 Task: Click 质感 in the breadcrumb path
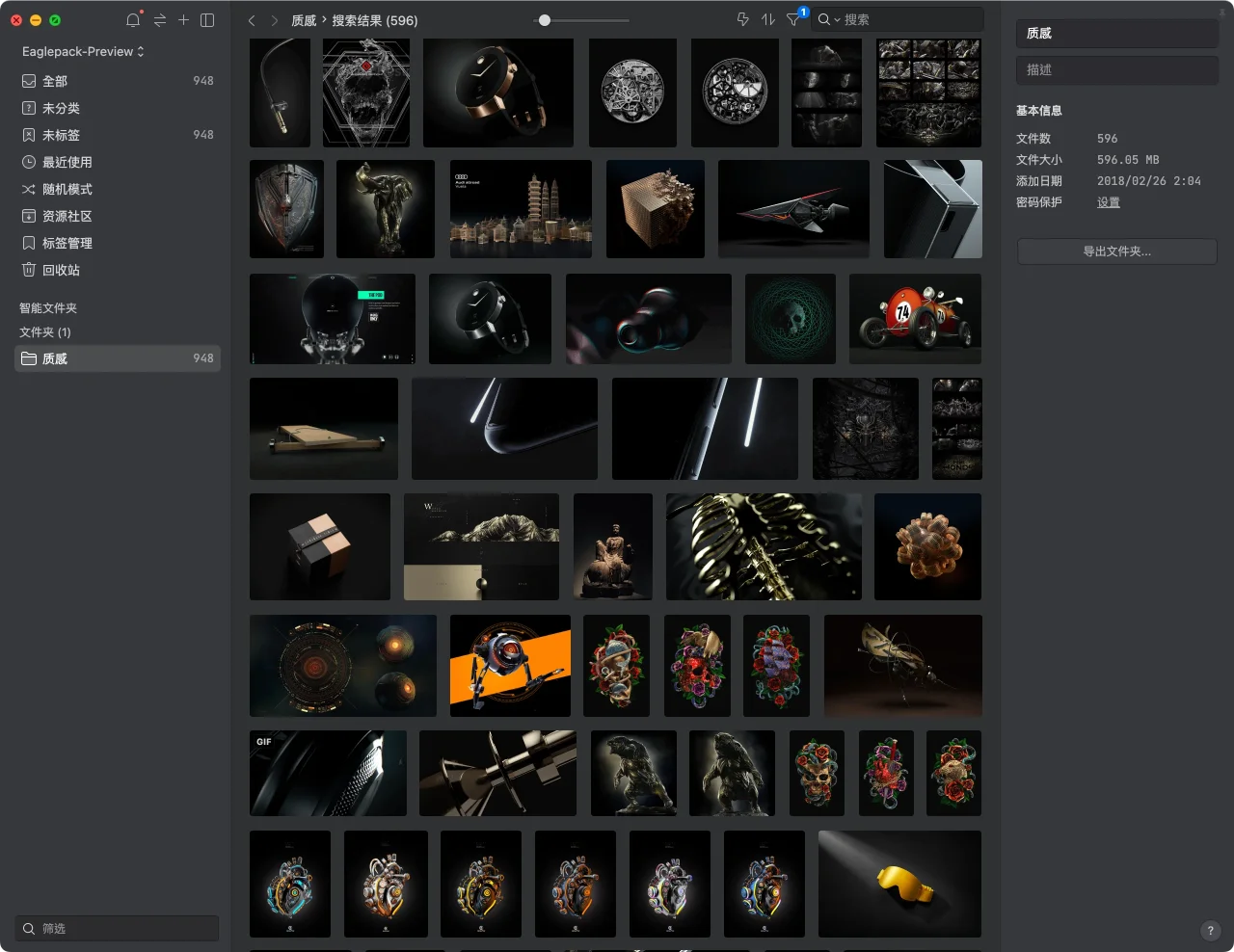pyautogui.click(x=304, y=20)
